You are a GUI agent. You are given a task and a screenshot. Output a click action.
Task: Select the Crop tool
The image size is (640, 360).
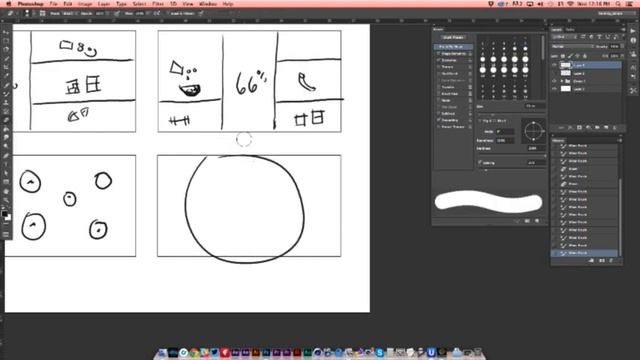6,67
